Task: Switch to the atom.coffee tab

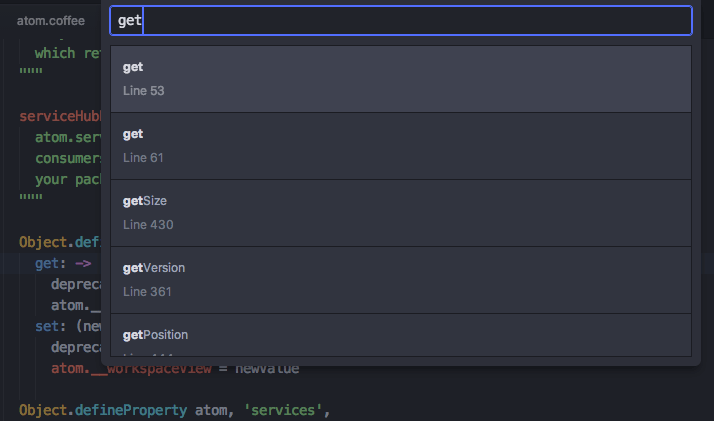Action: (x=51, y=20)
